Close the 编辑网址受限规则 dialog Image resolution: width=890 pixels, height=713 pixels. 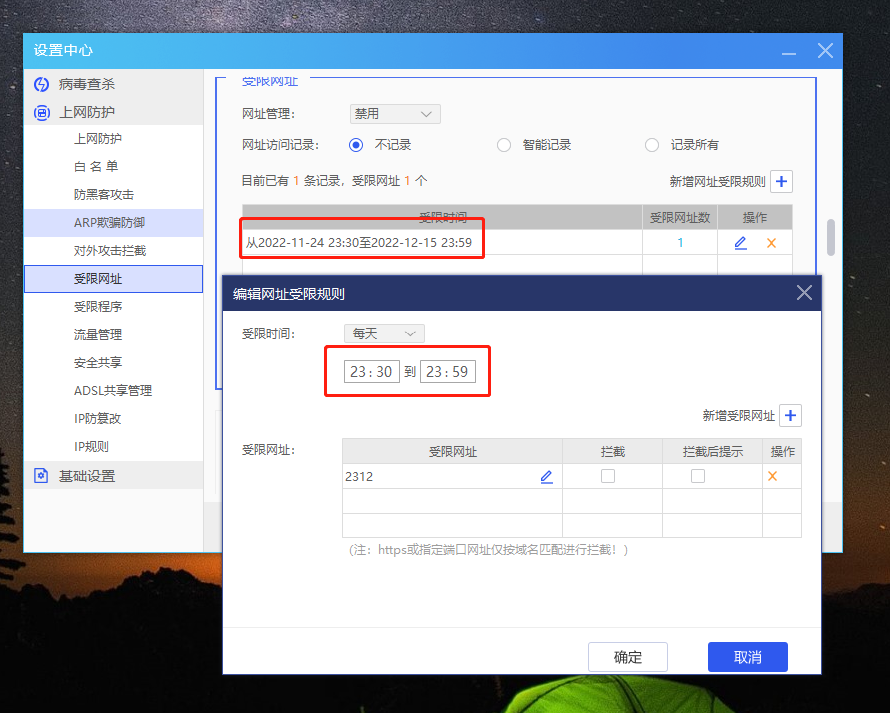coord(804,293)
